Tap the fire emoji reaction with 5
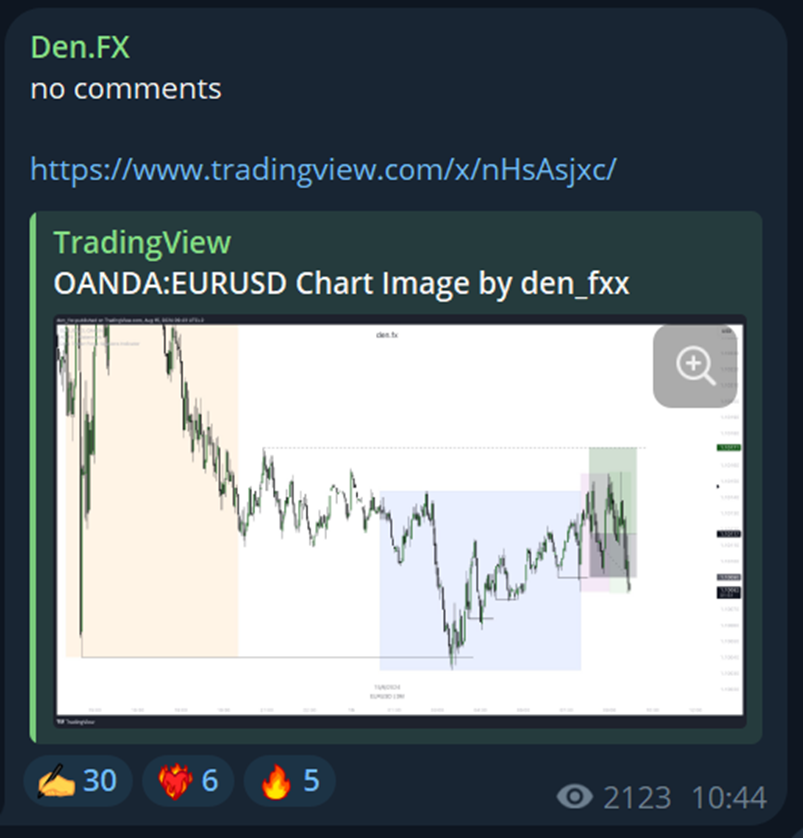Viewport: 803px width, 838px height. 290,781
